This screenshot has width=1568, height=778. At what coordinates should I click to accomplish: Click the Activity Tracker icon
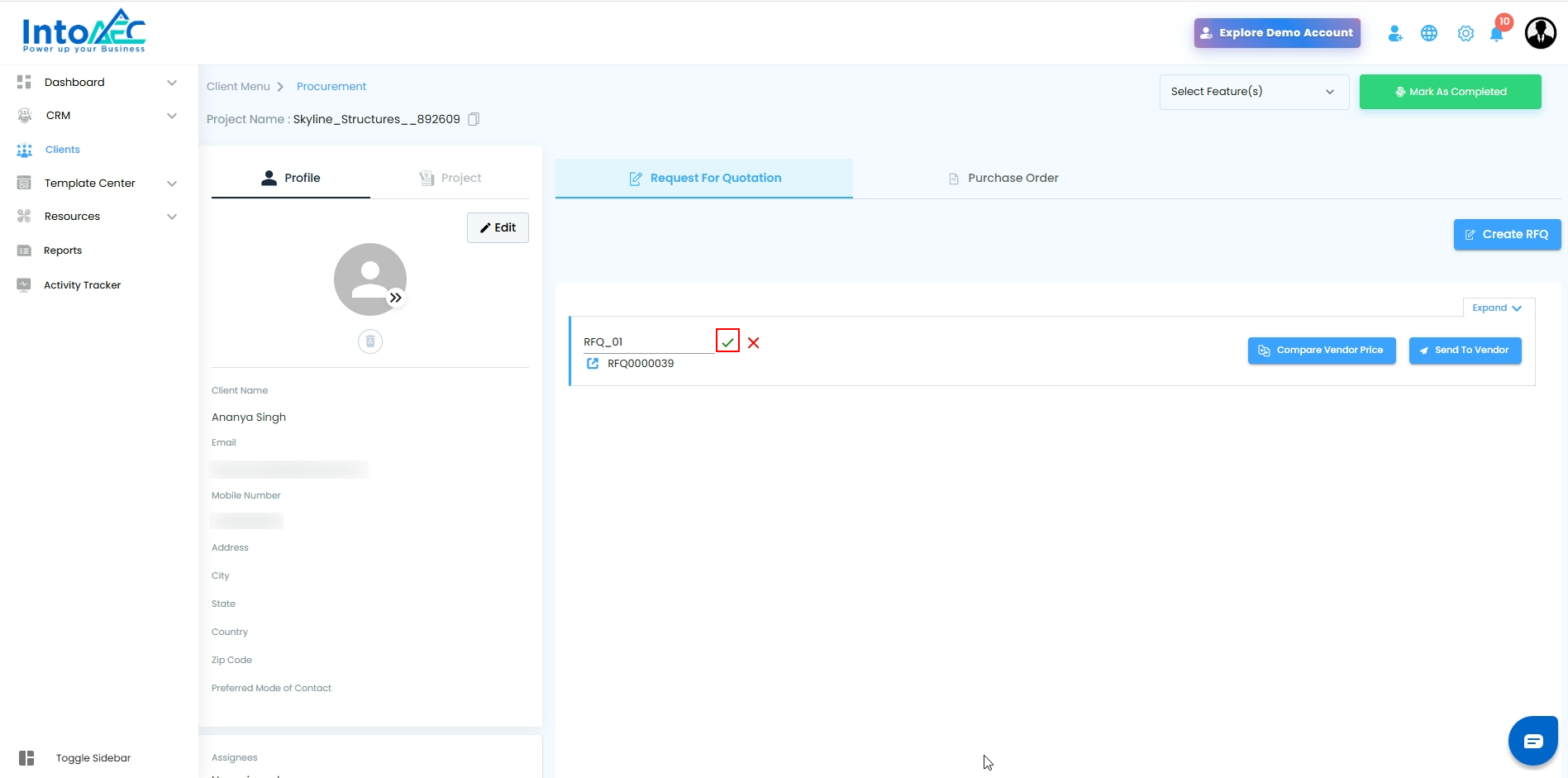coord(24,285)
